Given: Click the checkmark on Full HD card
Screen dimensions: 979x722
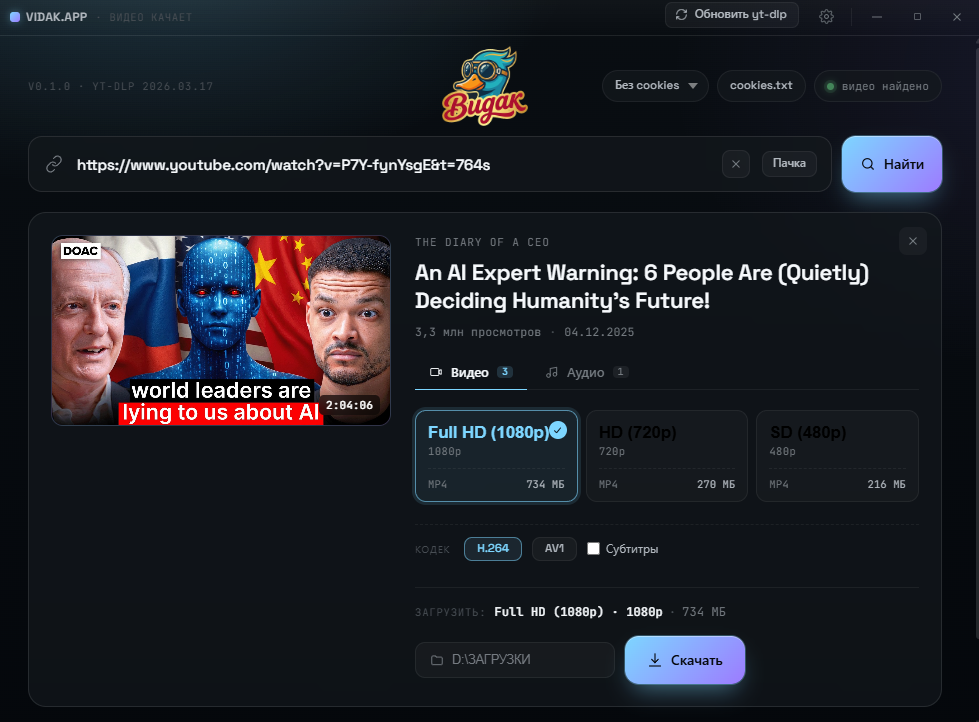Looking at the screenshot, I should [x=558, y=430].
